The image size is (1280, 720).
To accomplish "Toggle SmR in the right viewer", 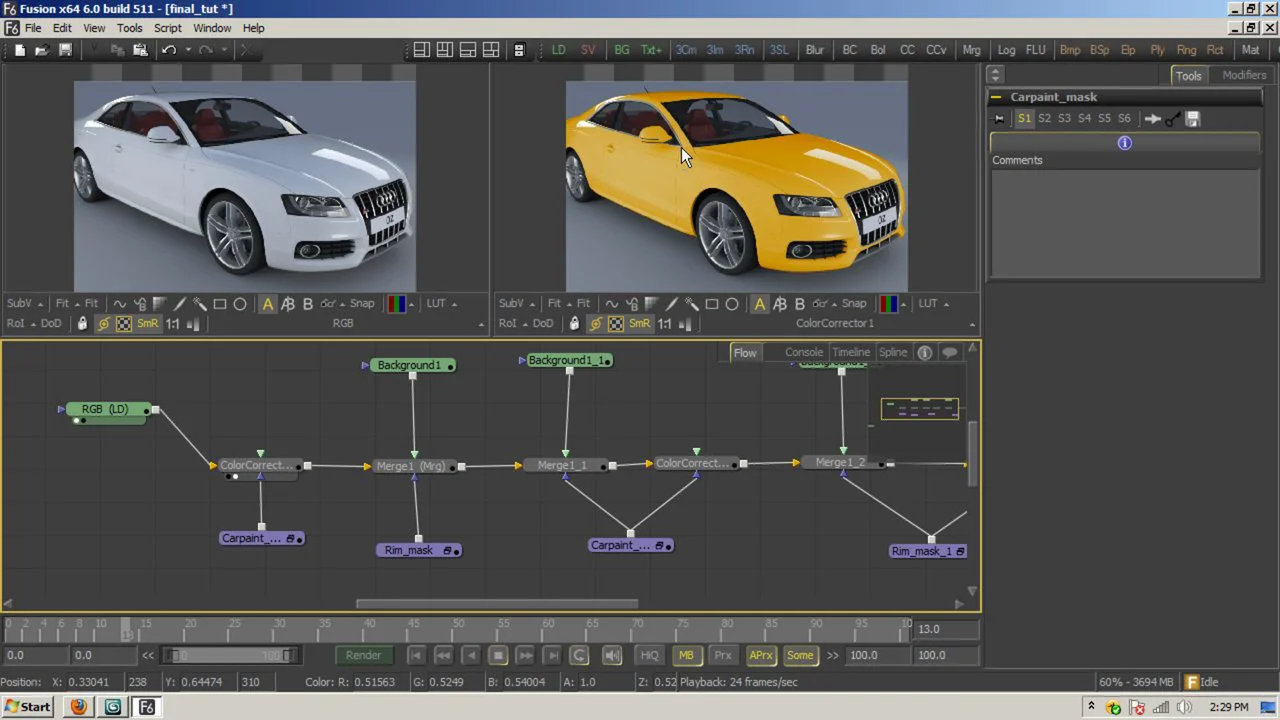I will coord(639,324).
